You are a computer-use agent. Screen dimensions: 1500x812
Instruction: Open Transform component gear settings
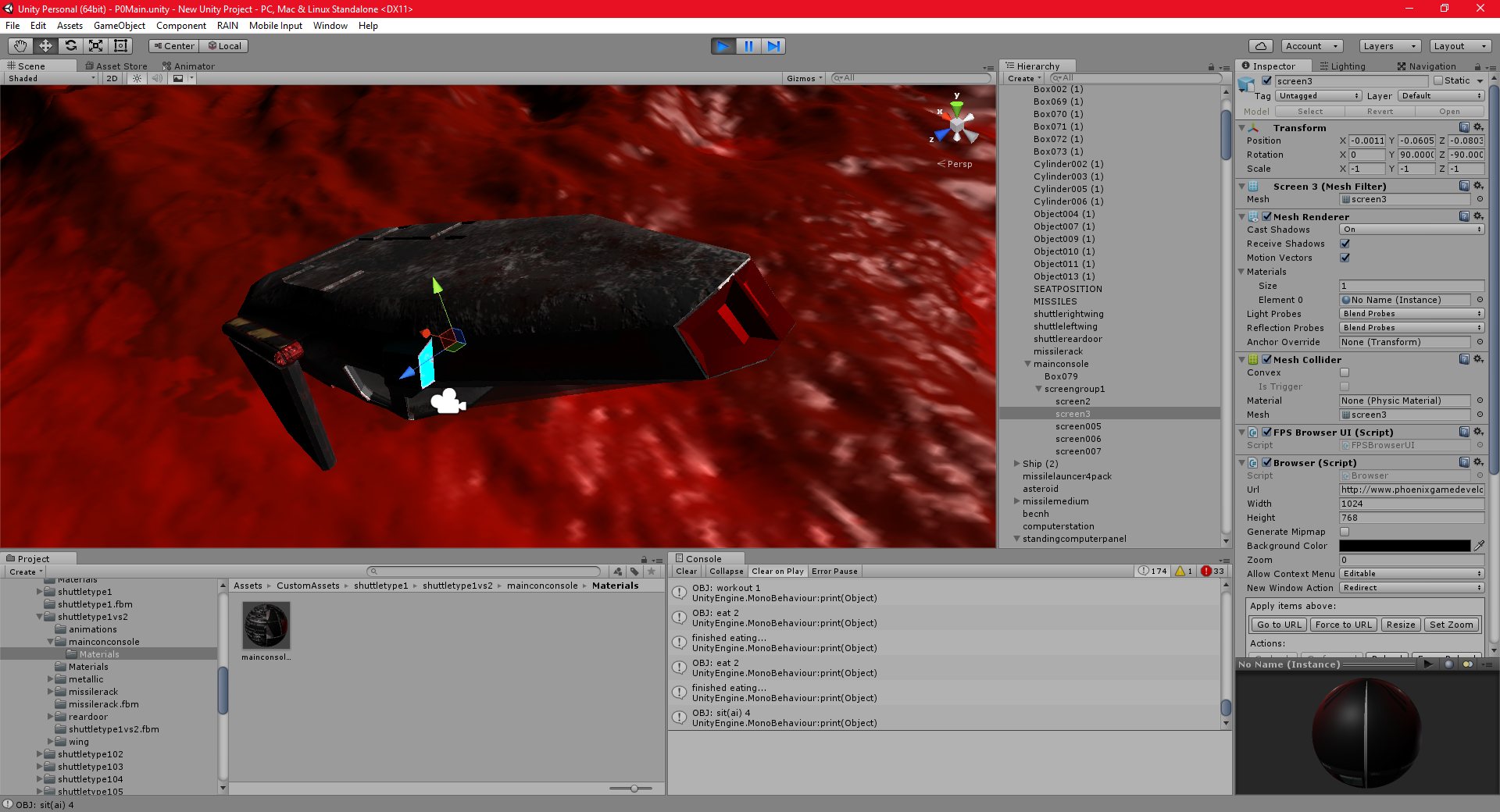click(x=1478, y=127)
